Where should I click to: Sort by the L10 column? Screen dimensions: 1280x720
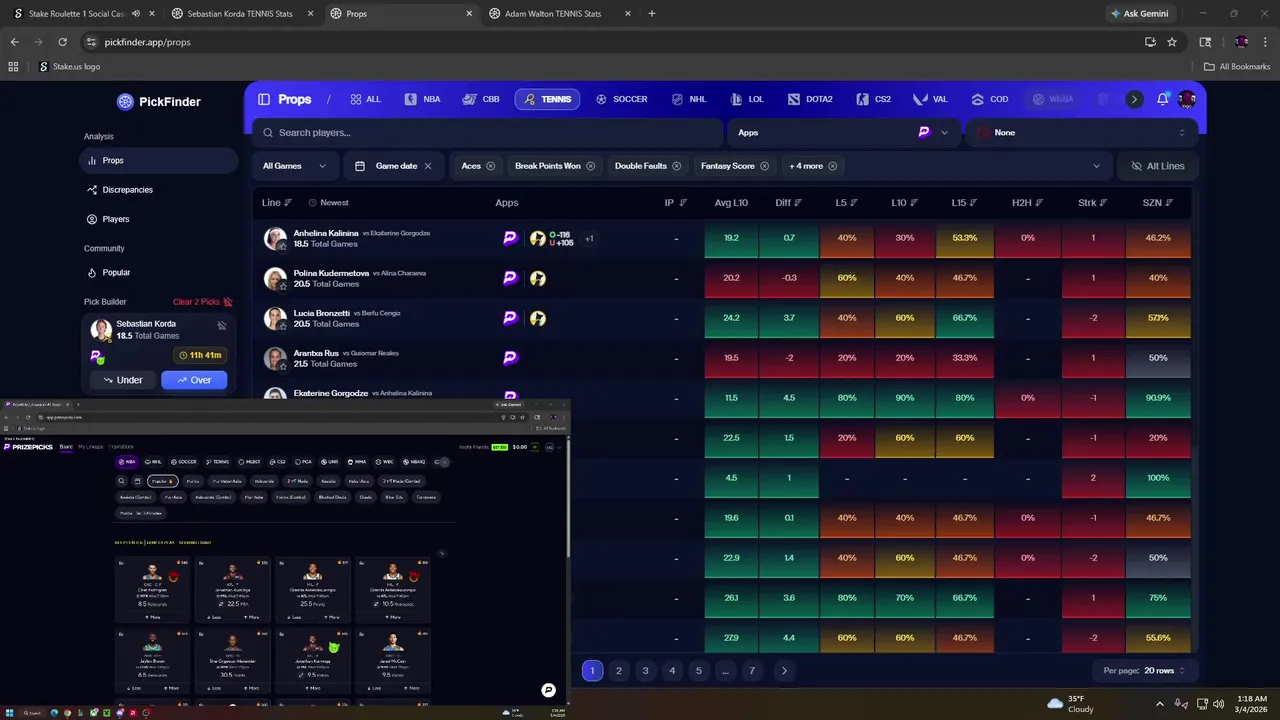905,203
